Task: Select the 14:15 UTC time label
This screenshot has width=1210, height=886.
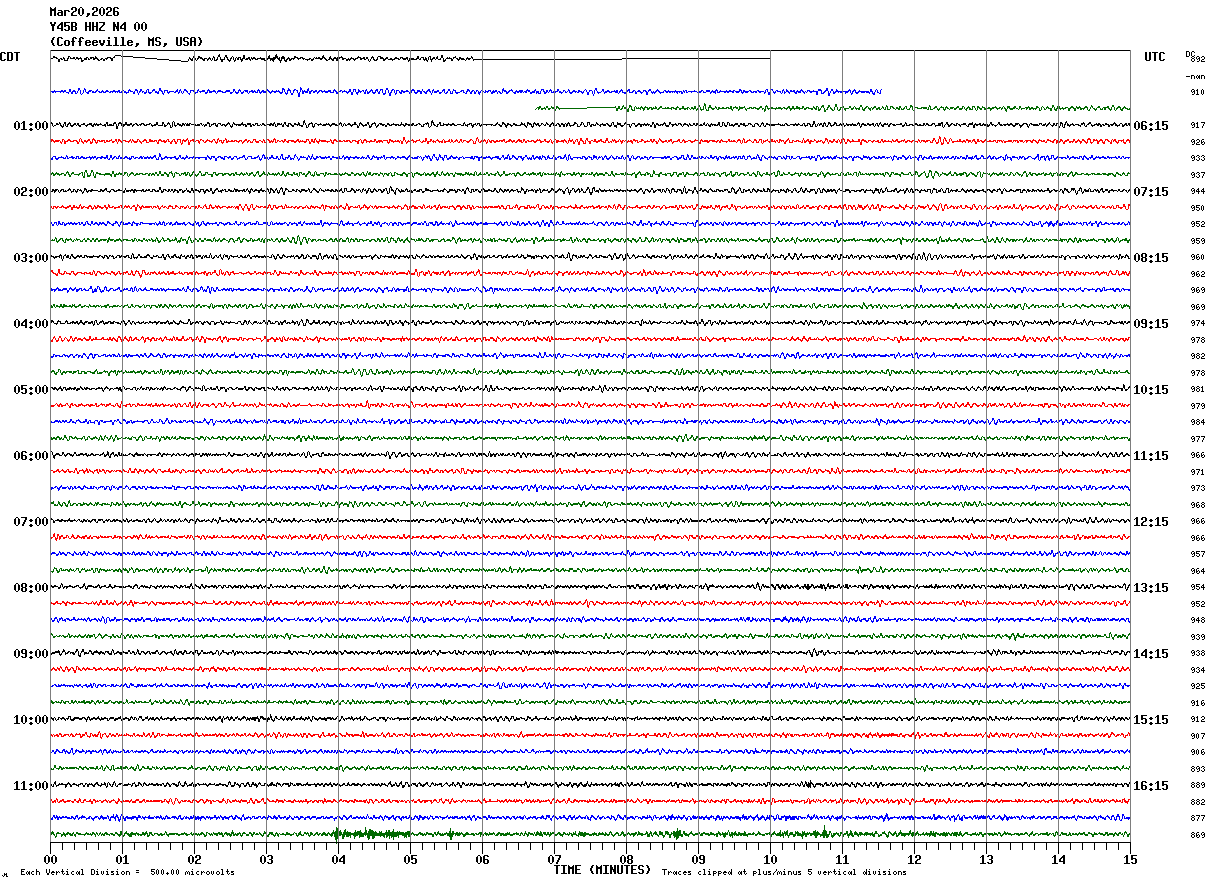Action: coord(1151,654)
